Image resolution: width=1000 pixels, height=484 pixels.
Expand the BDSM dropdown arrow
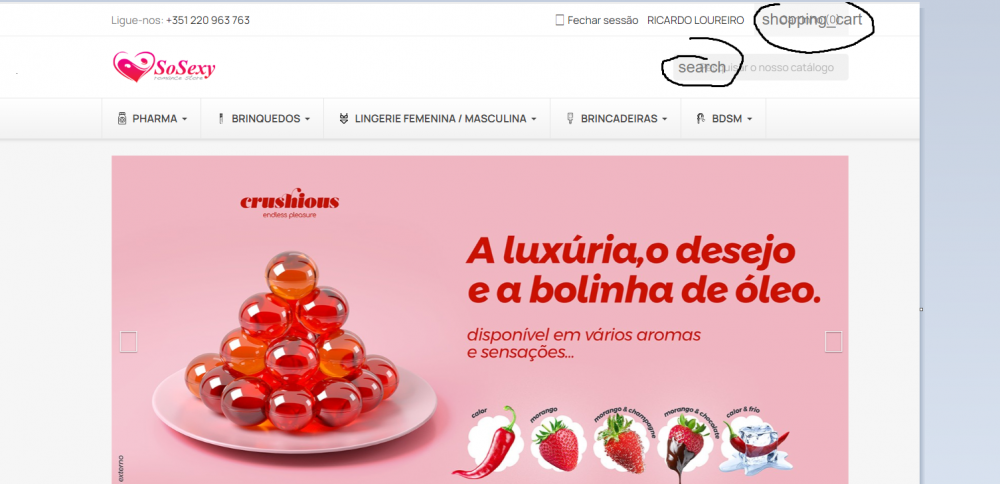point(749,119)
